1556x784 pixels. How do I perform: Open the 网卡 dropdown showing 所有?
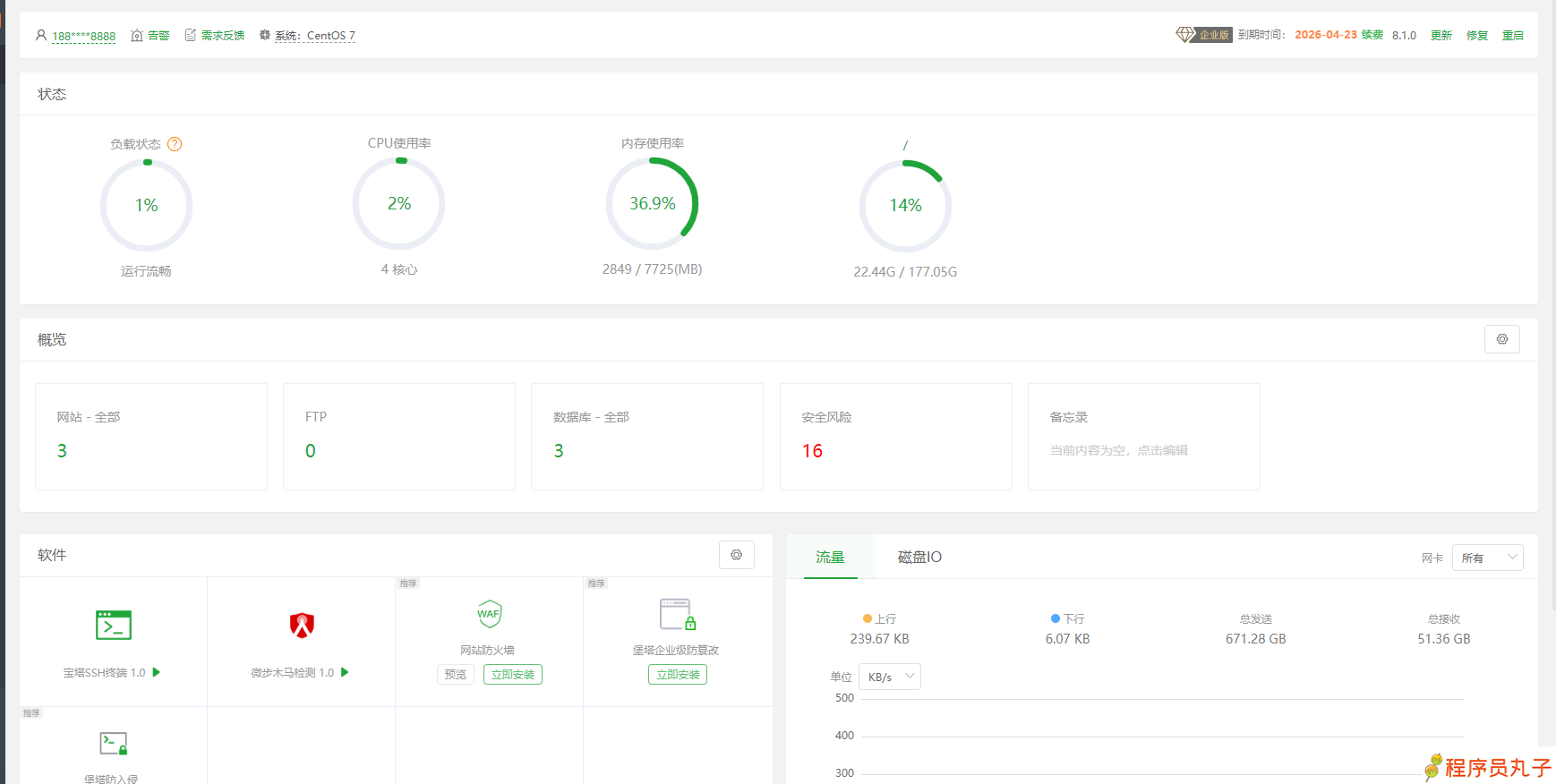pos(1488,558)
